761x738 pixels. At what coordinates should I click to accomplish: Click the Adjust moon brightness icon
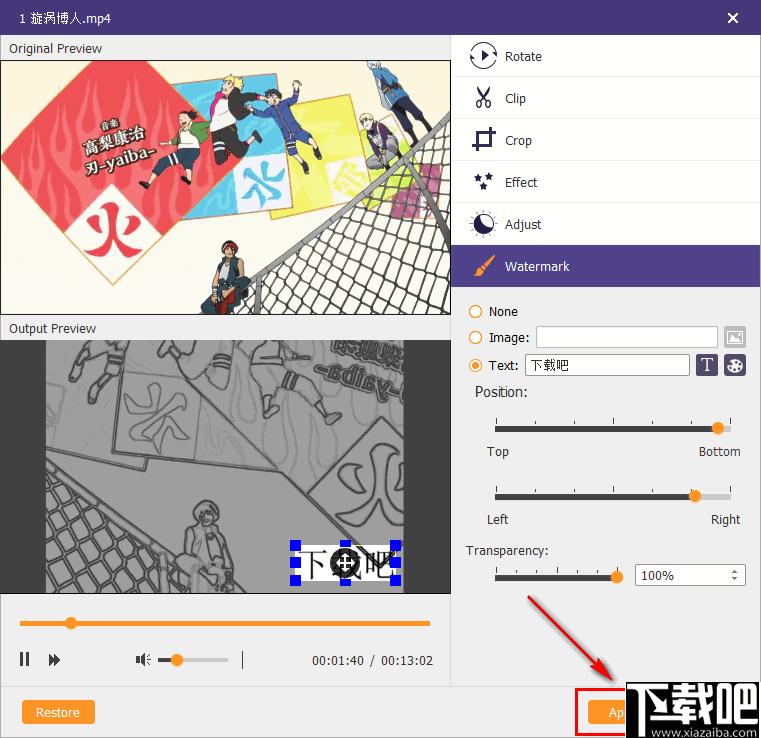pyautogui.click(x=483, y=224)
